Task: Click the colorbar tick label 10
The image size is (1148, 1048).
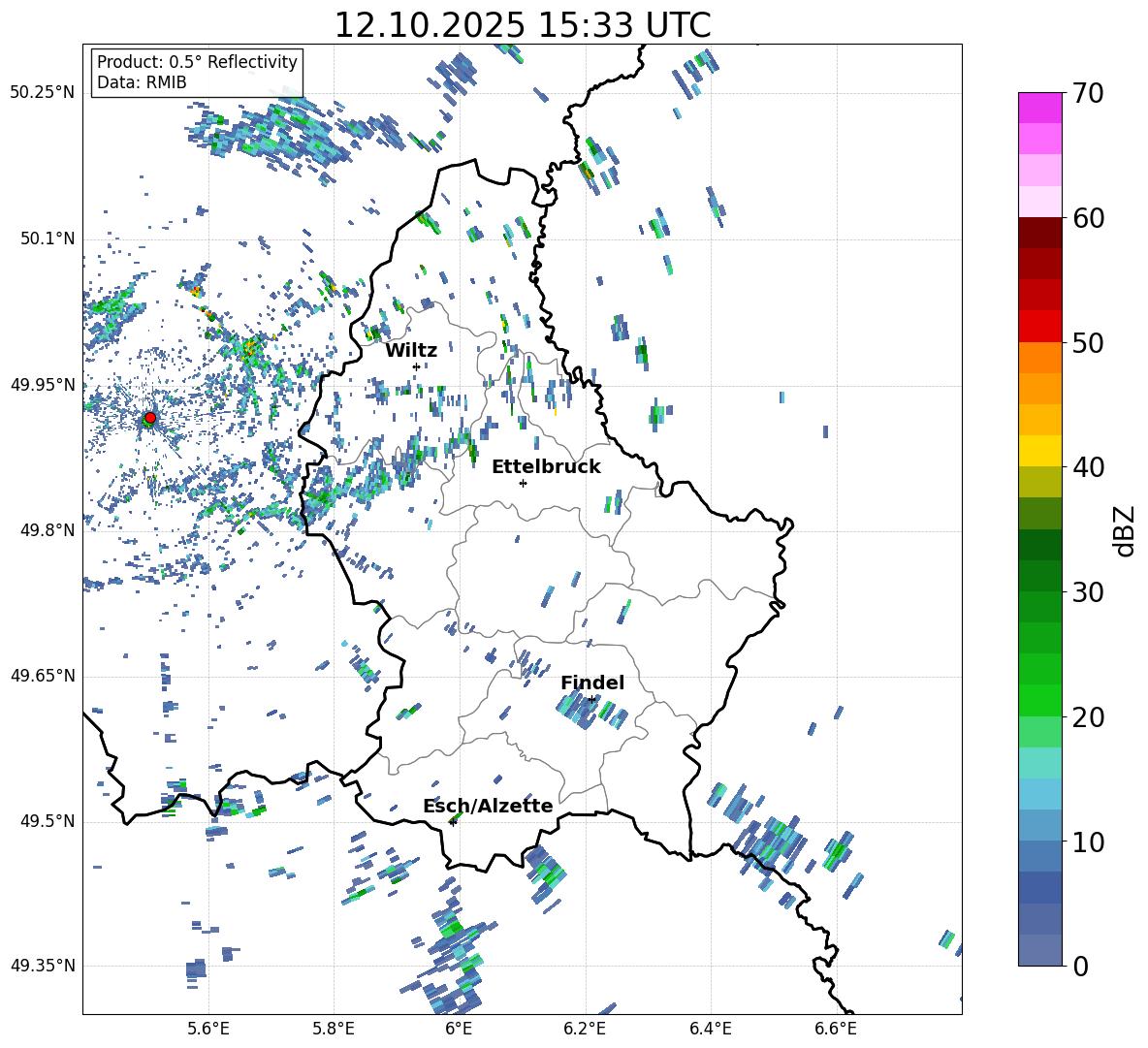Action: coord(1089,842)
